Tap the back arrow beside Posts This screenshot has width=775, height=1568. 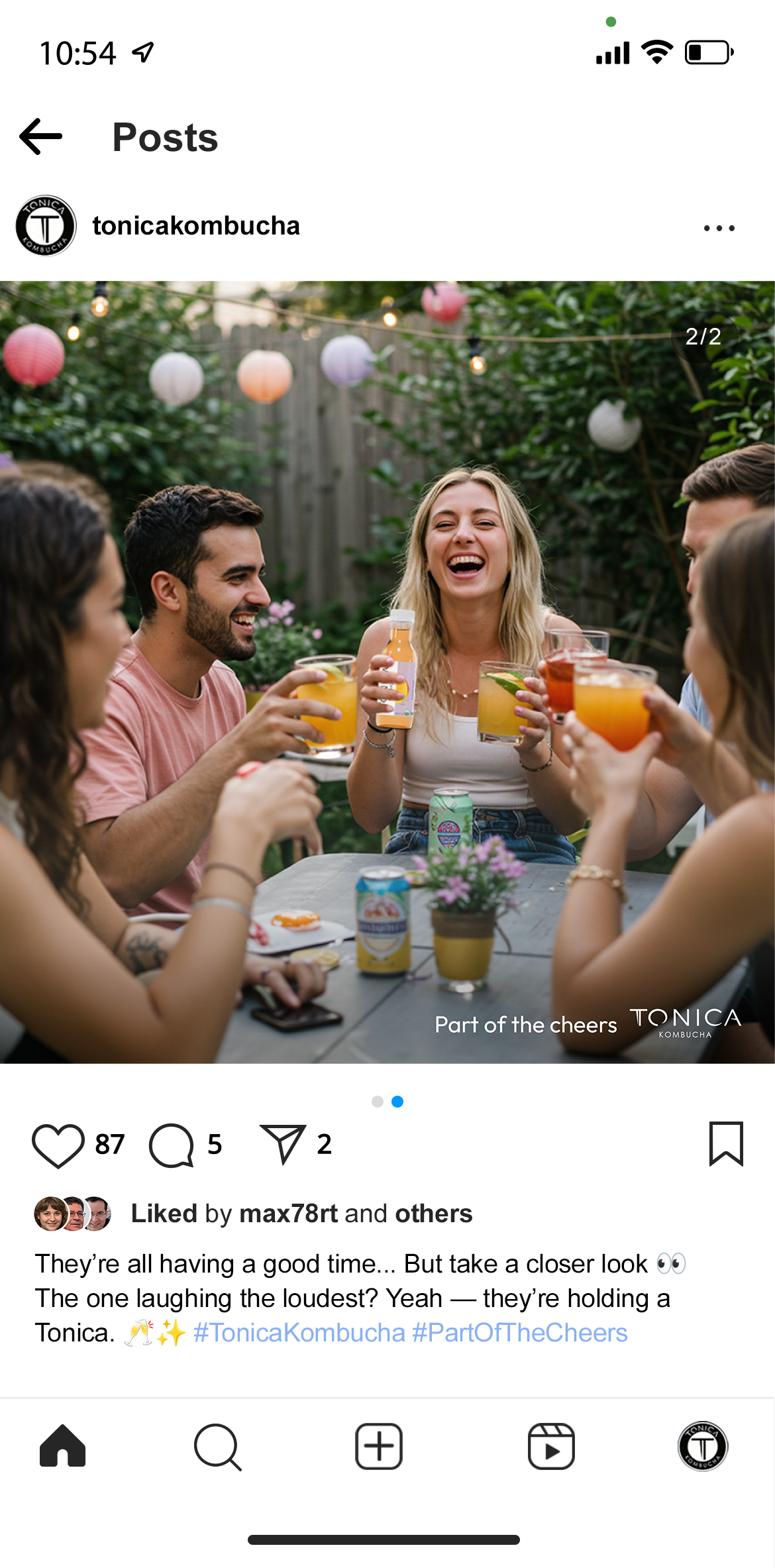(41, 136)
